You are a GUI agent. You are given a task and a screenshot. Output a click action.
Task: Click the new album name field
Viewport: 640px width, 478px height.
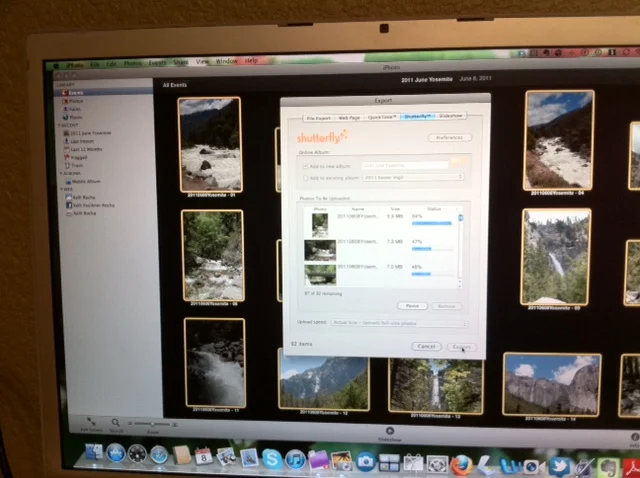coord(405,166)
